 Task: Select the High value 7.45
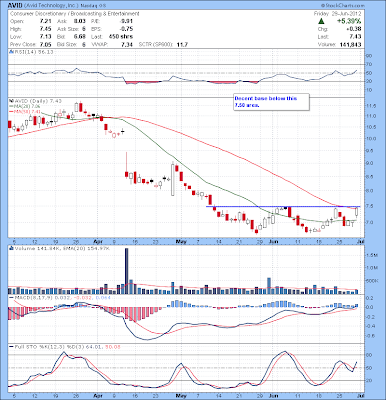(x=45, y=29)
